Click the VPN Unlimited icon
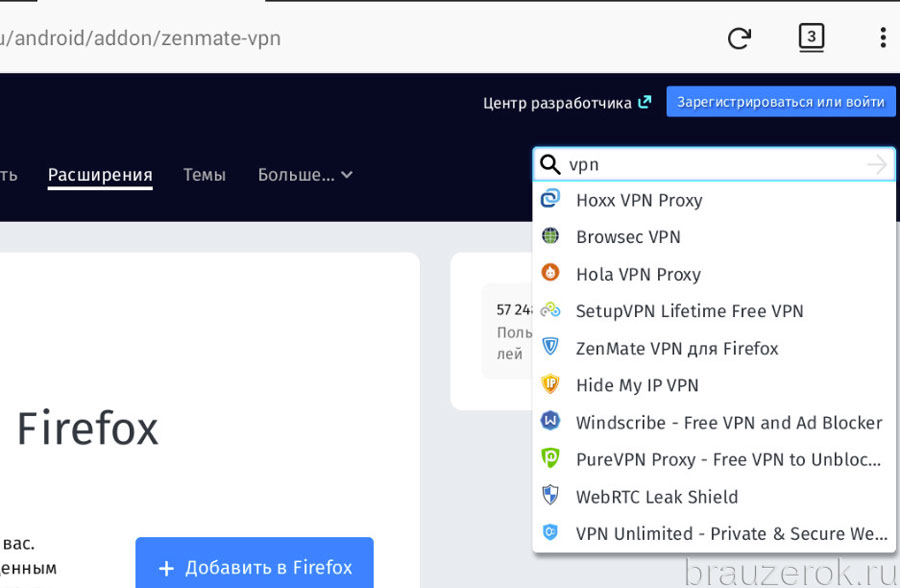 (x=550, y=532)
